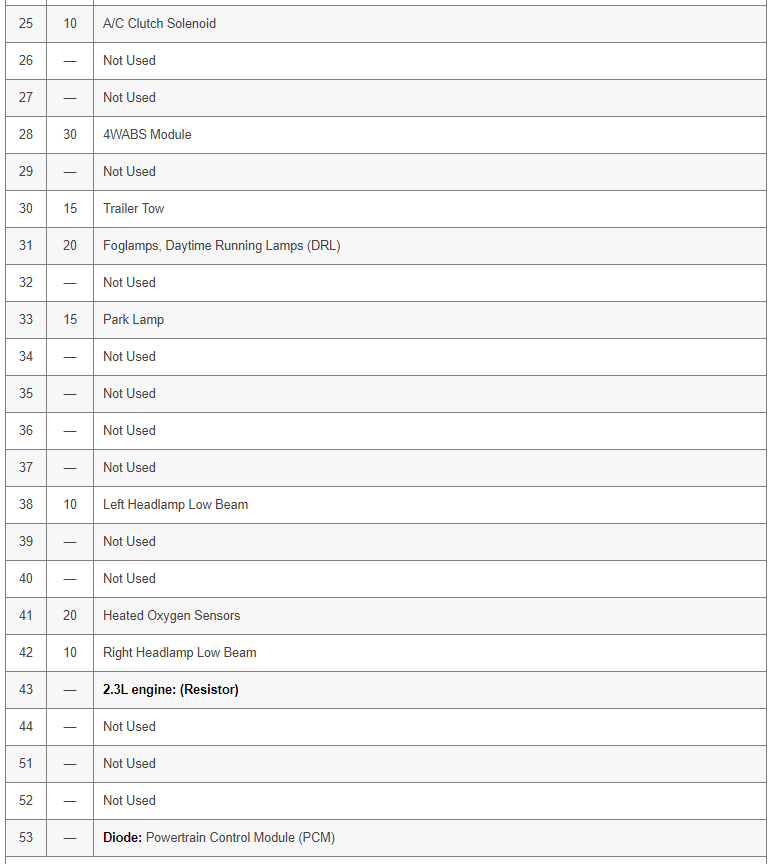The image size is (774, 864).
Task: Click the Heated Oxygen Sensors entry
Action: (x=171, y=616)
